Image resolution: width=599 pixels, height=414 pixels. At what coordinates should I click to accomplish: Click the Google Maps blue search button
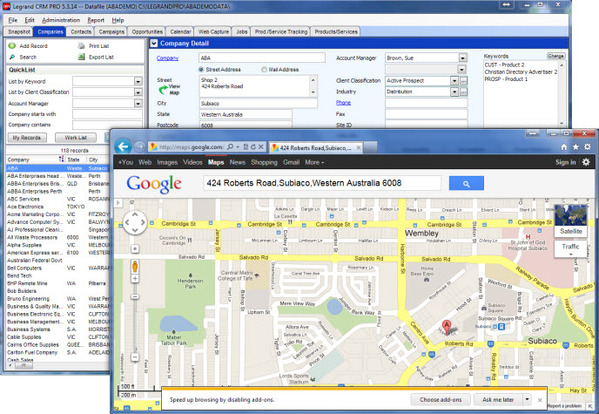pyautogui.click(x=466, y=183)
